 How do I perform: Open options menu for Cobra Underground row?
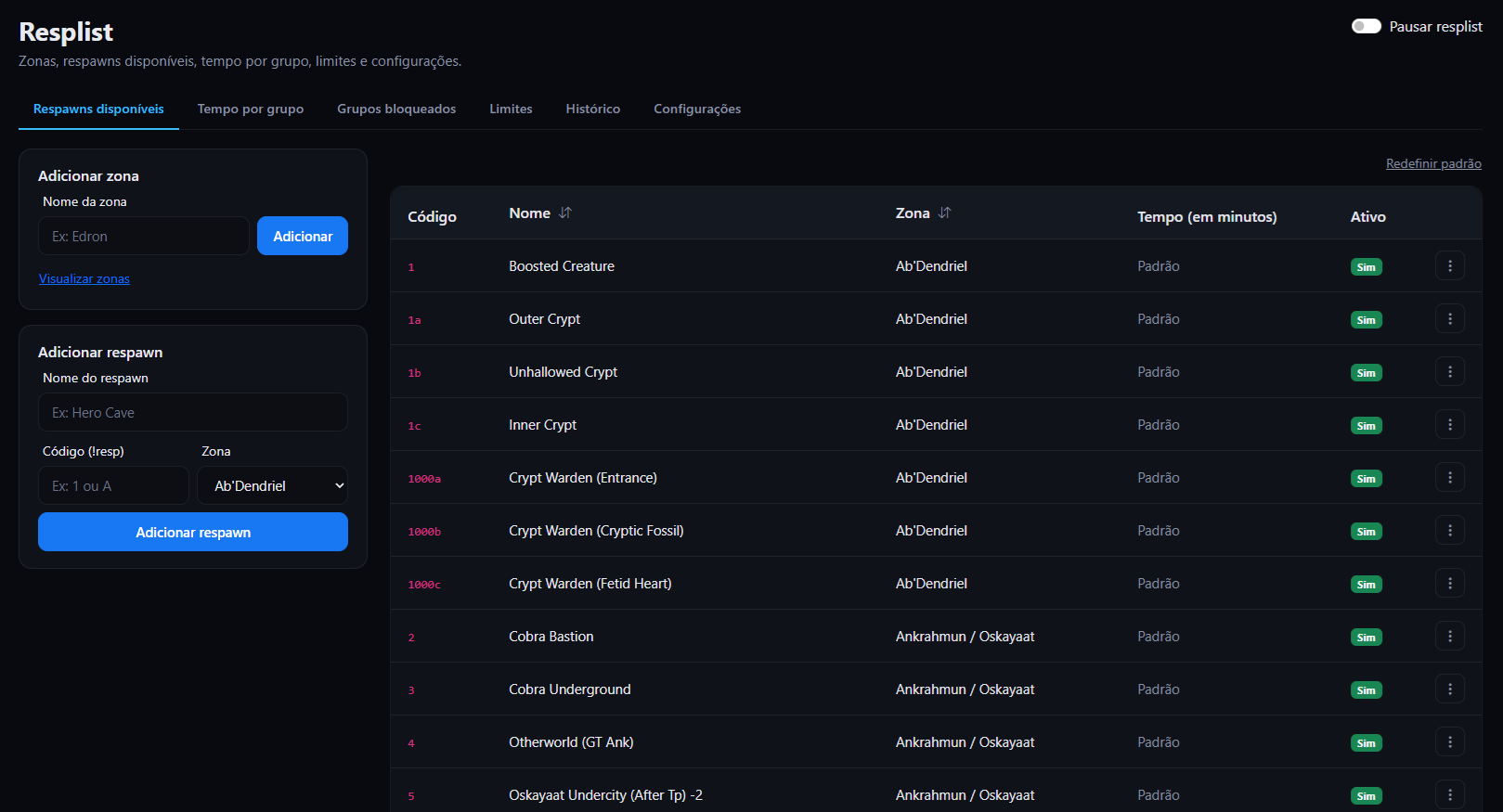(x=1449, y=690)
